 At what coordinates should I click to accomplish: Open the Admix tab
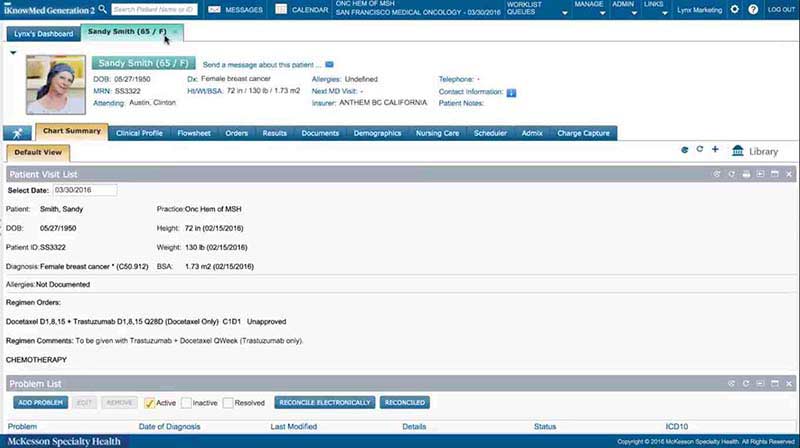[x=532, y=133]
